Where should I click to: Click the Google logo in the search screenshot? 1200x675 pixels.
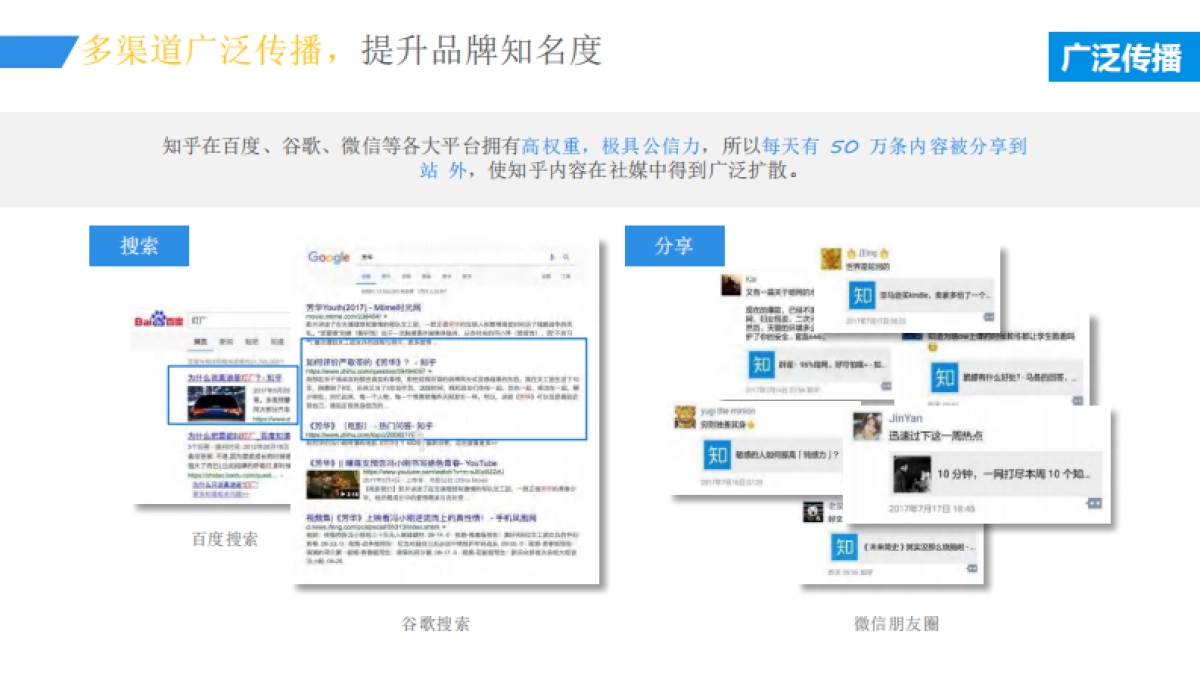coord(327,257)
